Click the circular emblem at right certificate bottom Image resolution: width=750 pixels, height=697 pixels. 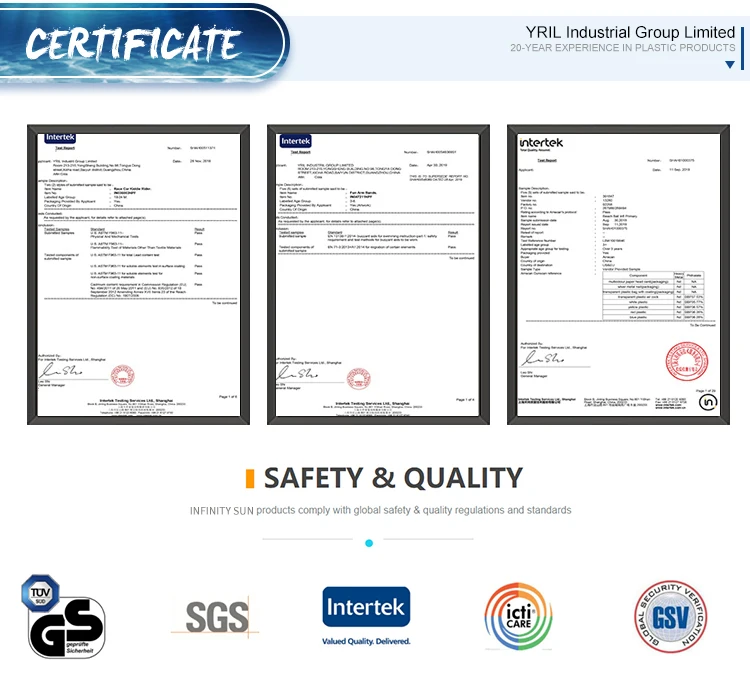tap(708, 403)
